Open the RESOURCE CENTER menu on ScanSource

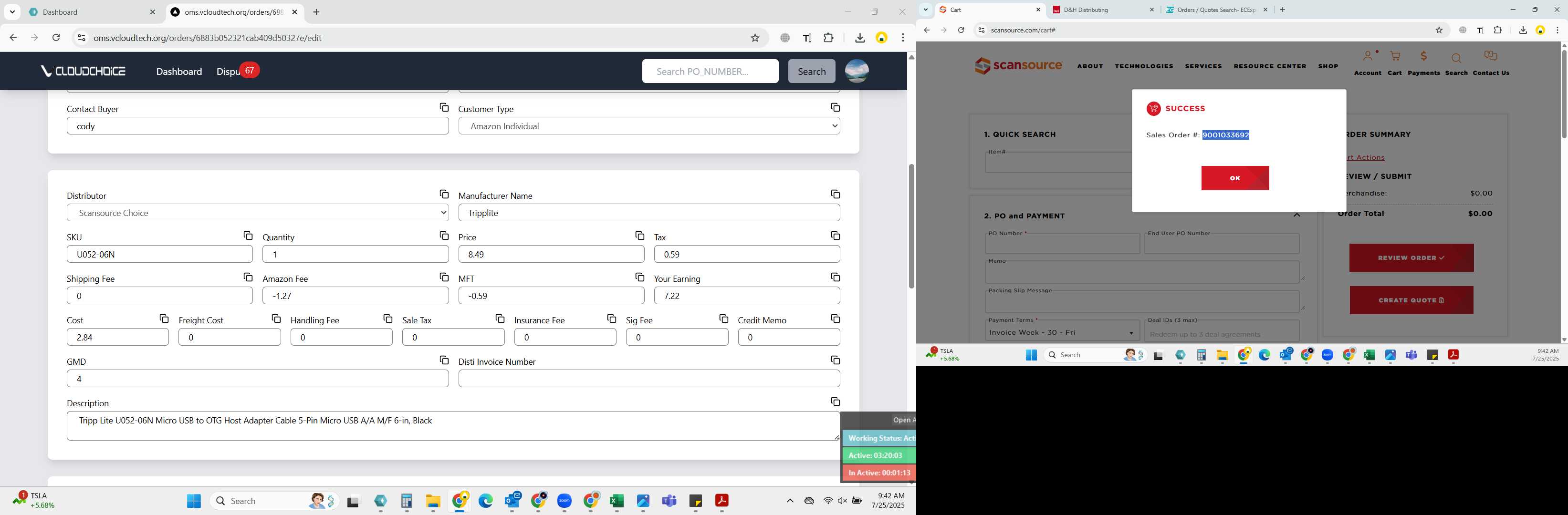[1270, 66]
